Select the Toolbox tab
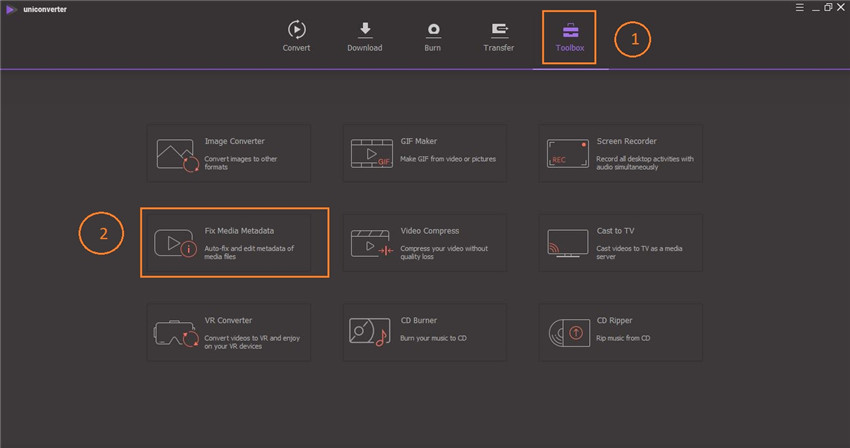The width and height of the screenshot is (850, 448). (x=569, y=36)
